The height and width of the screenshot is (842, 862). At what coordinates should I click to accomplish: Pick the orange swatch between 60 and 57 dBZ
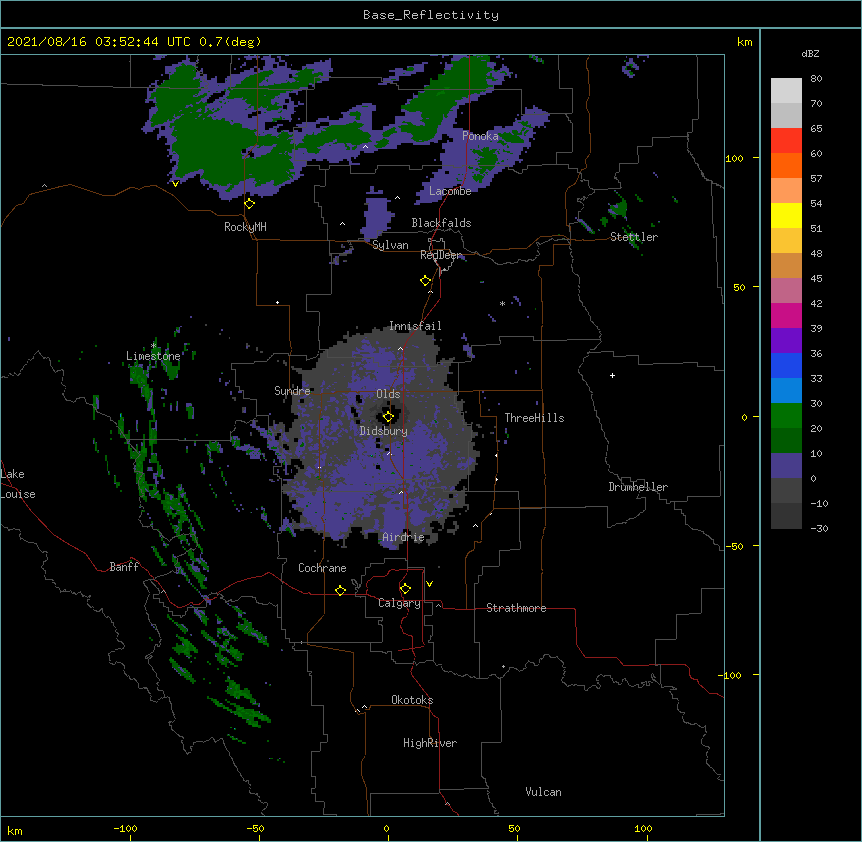[x=786, y=165]
